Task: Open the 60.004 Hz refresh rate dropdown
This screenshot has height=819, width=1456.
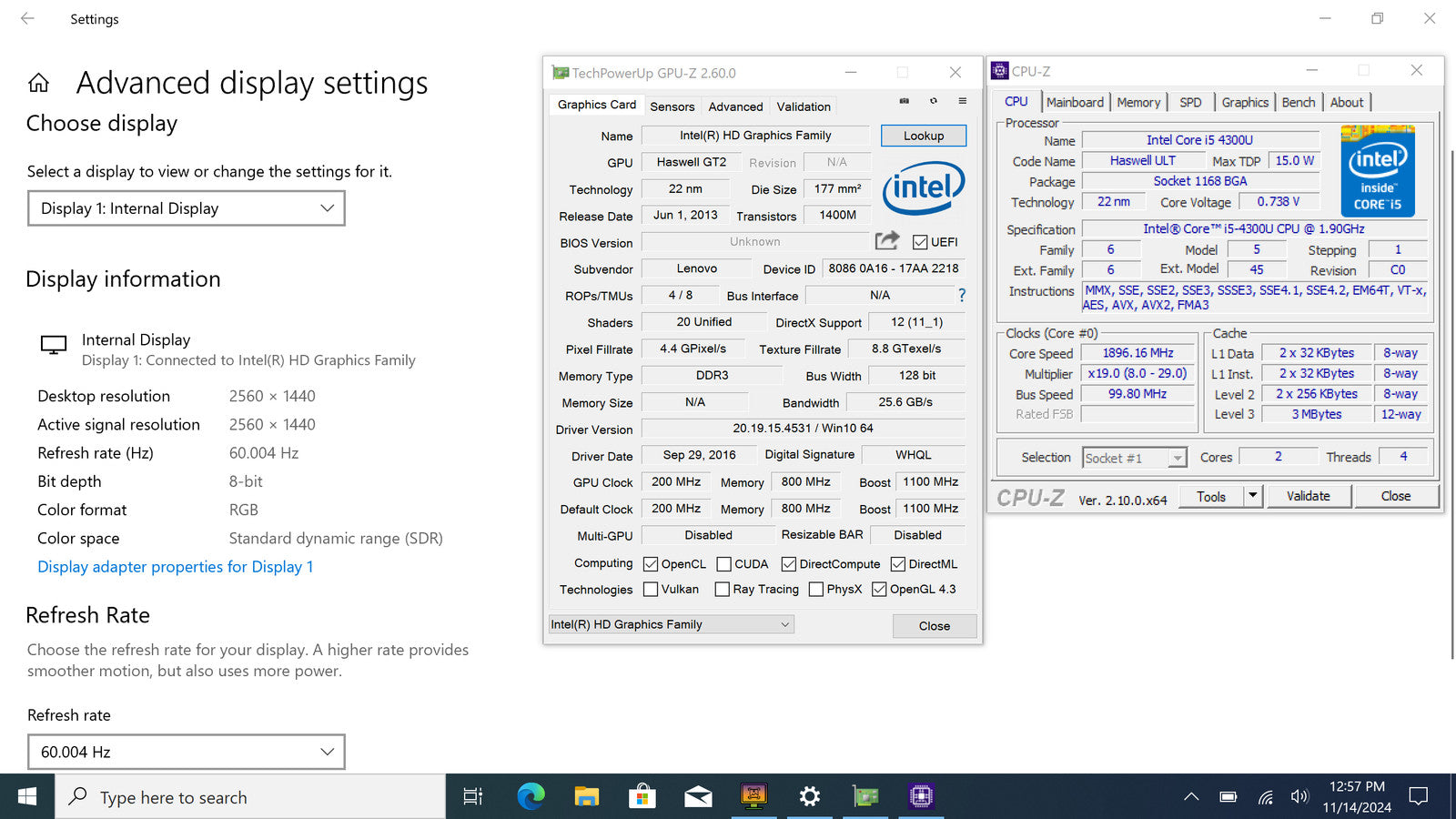Action: [x=187, y=752]
